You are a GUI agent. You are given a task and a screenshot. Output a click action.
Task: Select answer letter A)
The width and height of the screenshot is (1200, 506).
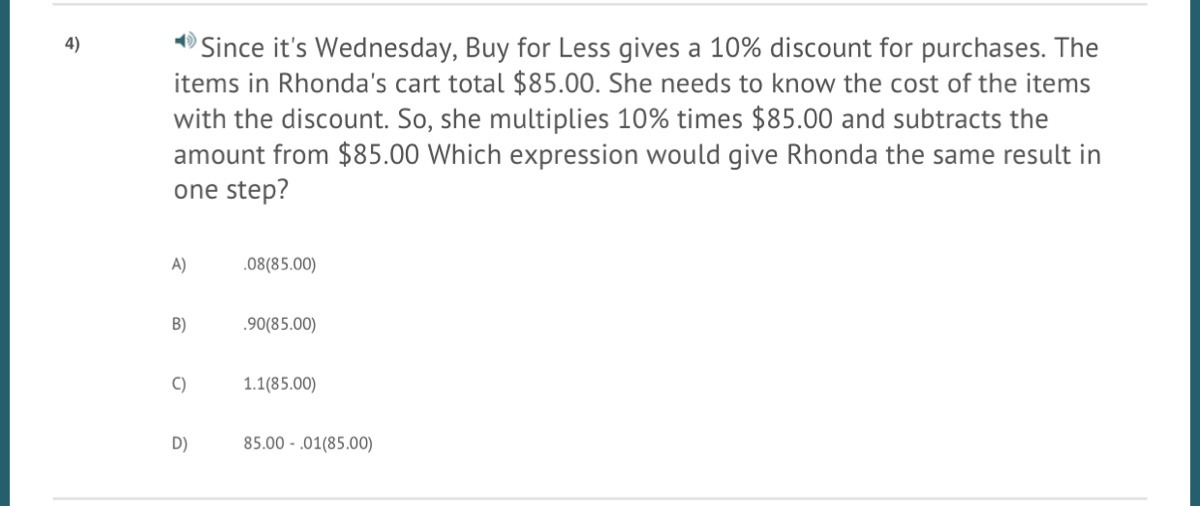[x=180, y=265]
